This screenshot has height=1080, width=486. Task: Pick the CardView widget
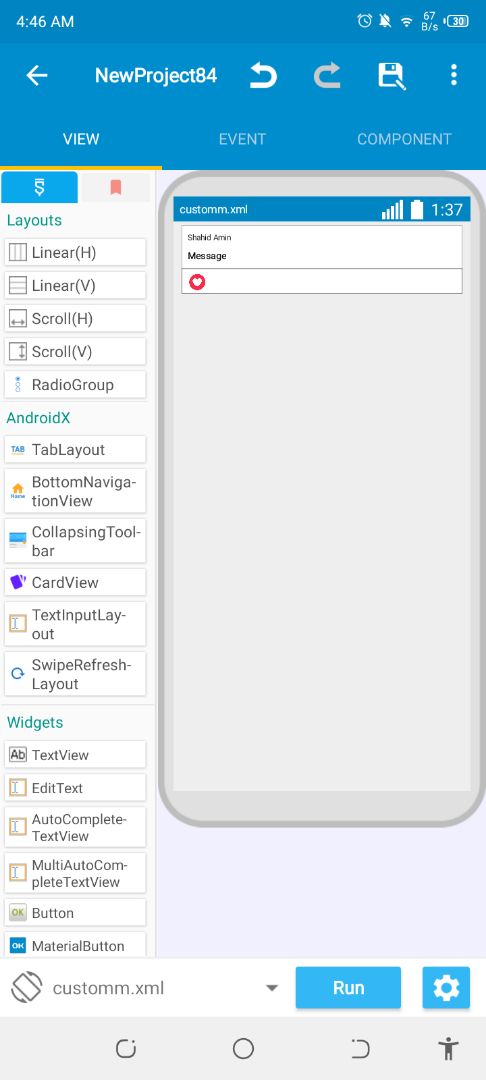coord(75,583)
